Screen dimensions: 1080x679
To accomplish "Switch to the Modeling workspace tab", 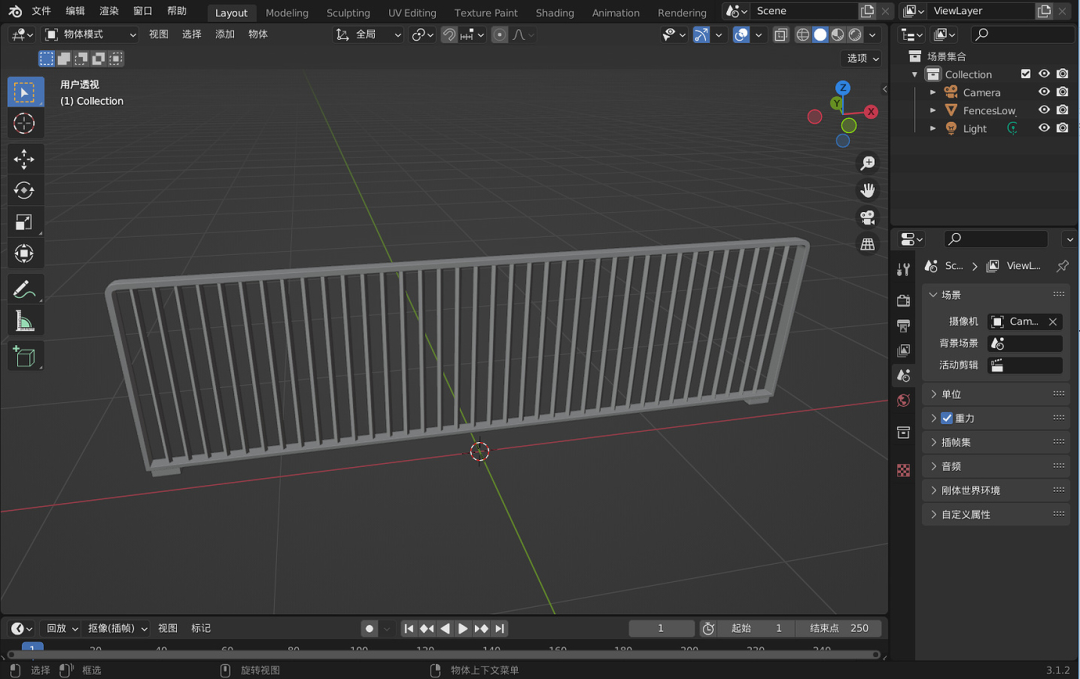I will [287, 12].
